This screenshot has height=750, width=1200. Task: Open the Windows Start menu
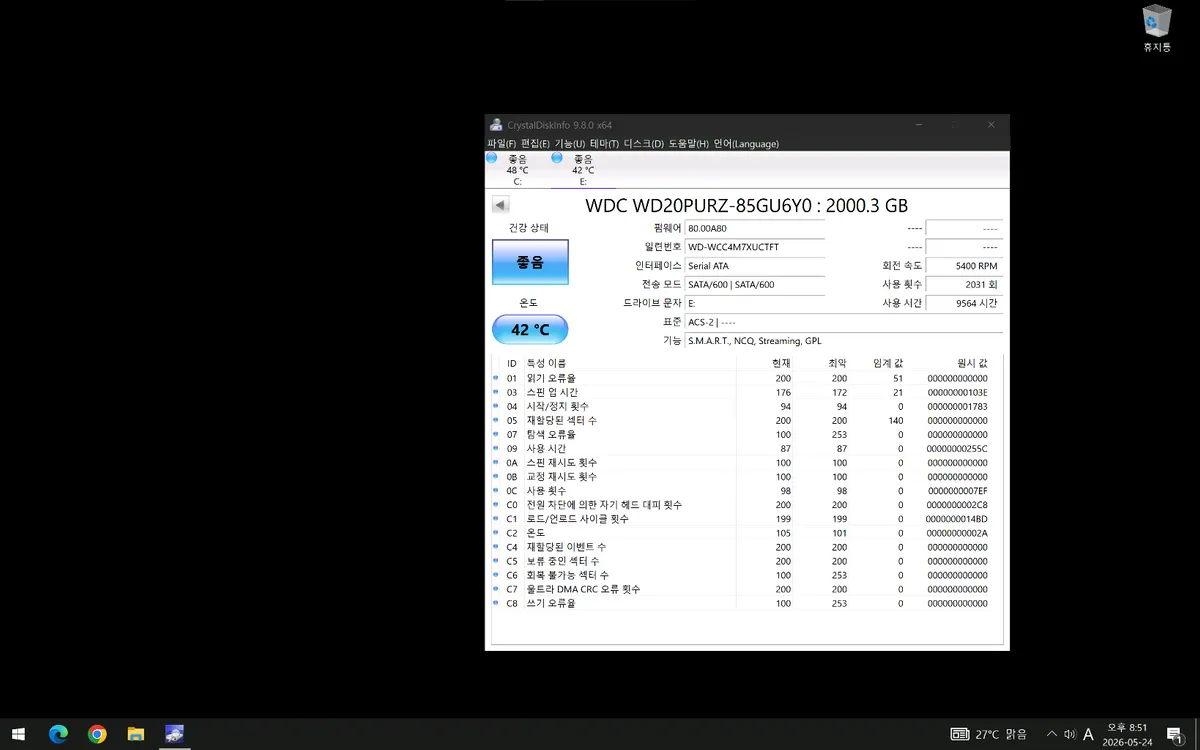coord(18,734)
